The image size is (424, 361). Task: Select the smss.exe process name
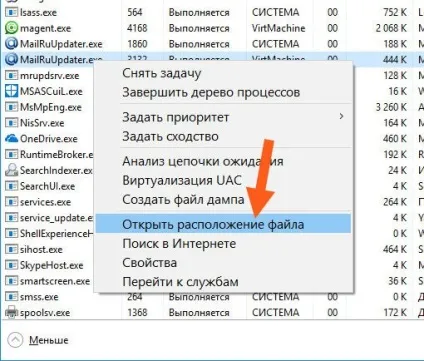(x=39, y=297)
